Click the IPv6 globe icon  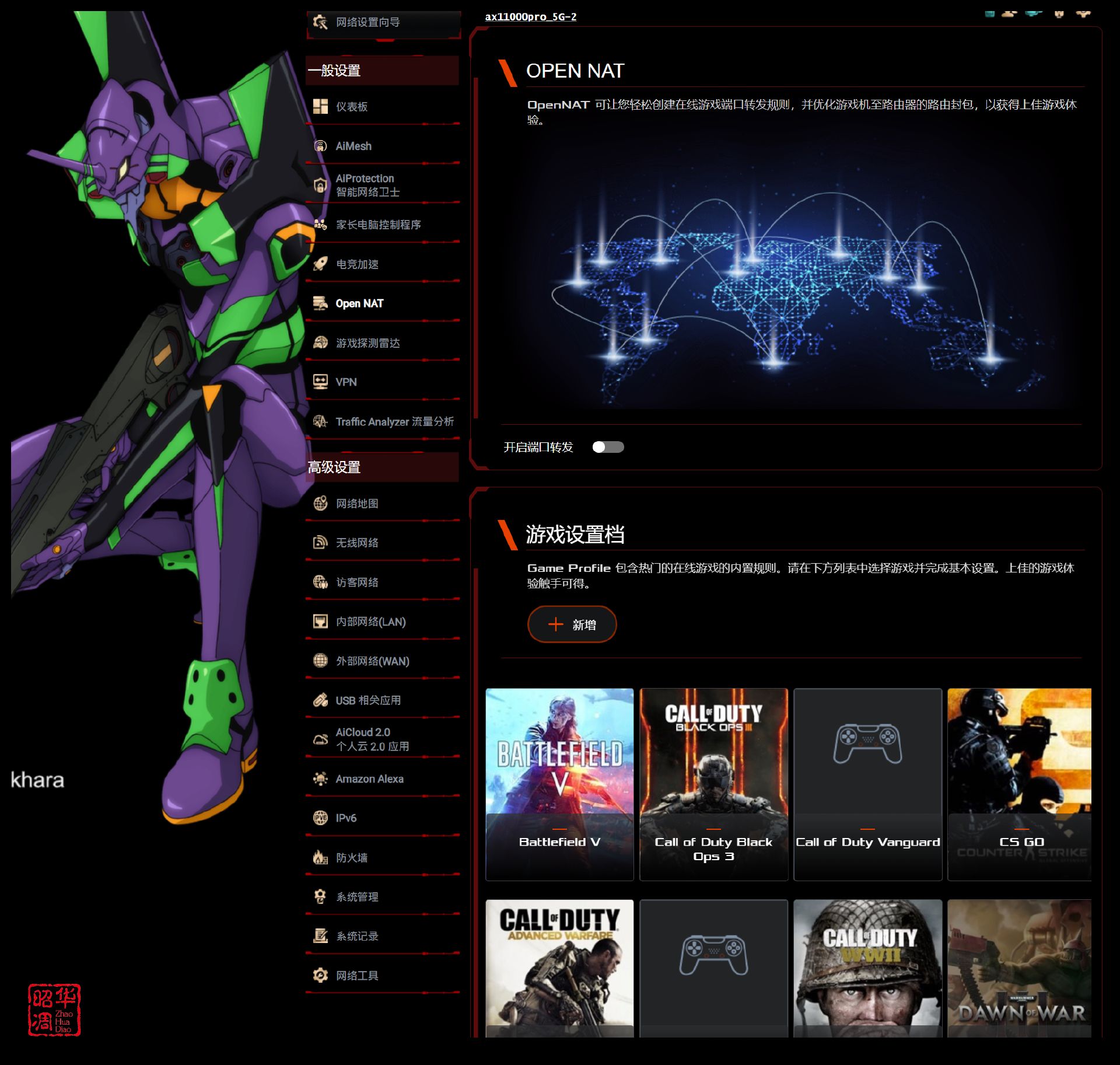[x=320, y=818]
